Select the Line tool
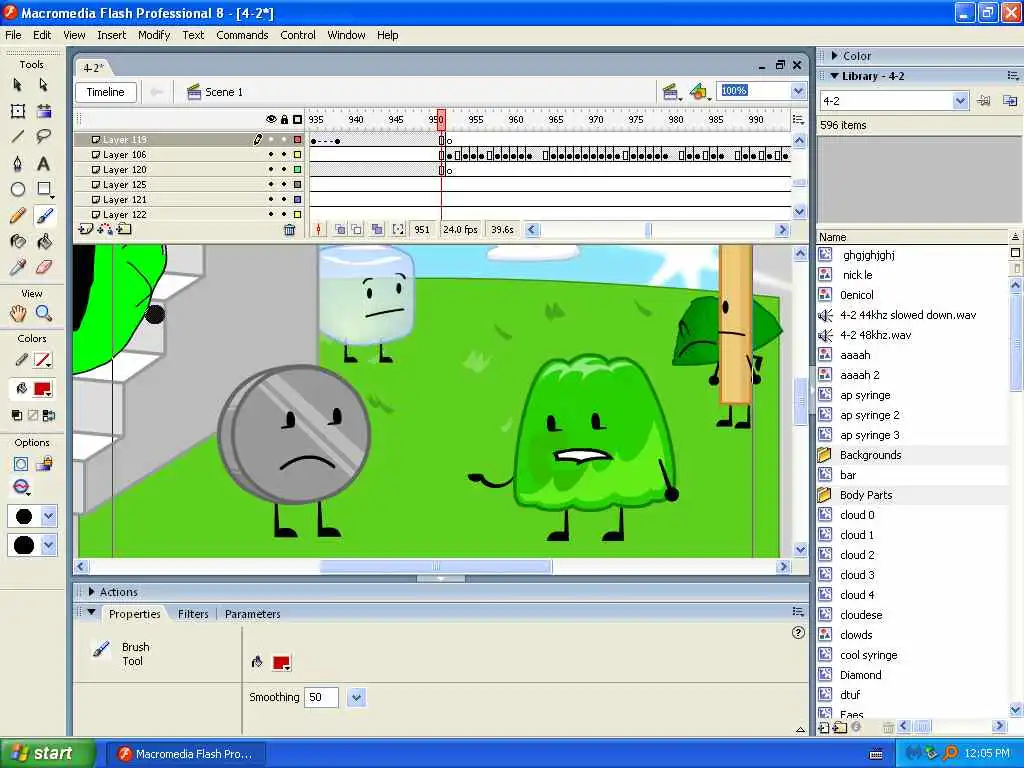 (18, 136)
